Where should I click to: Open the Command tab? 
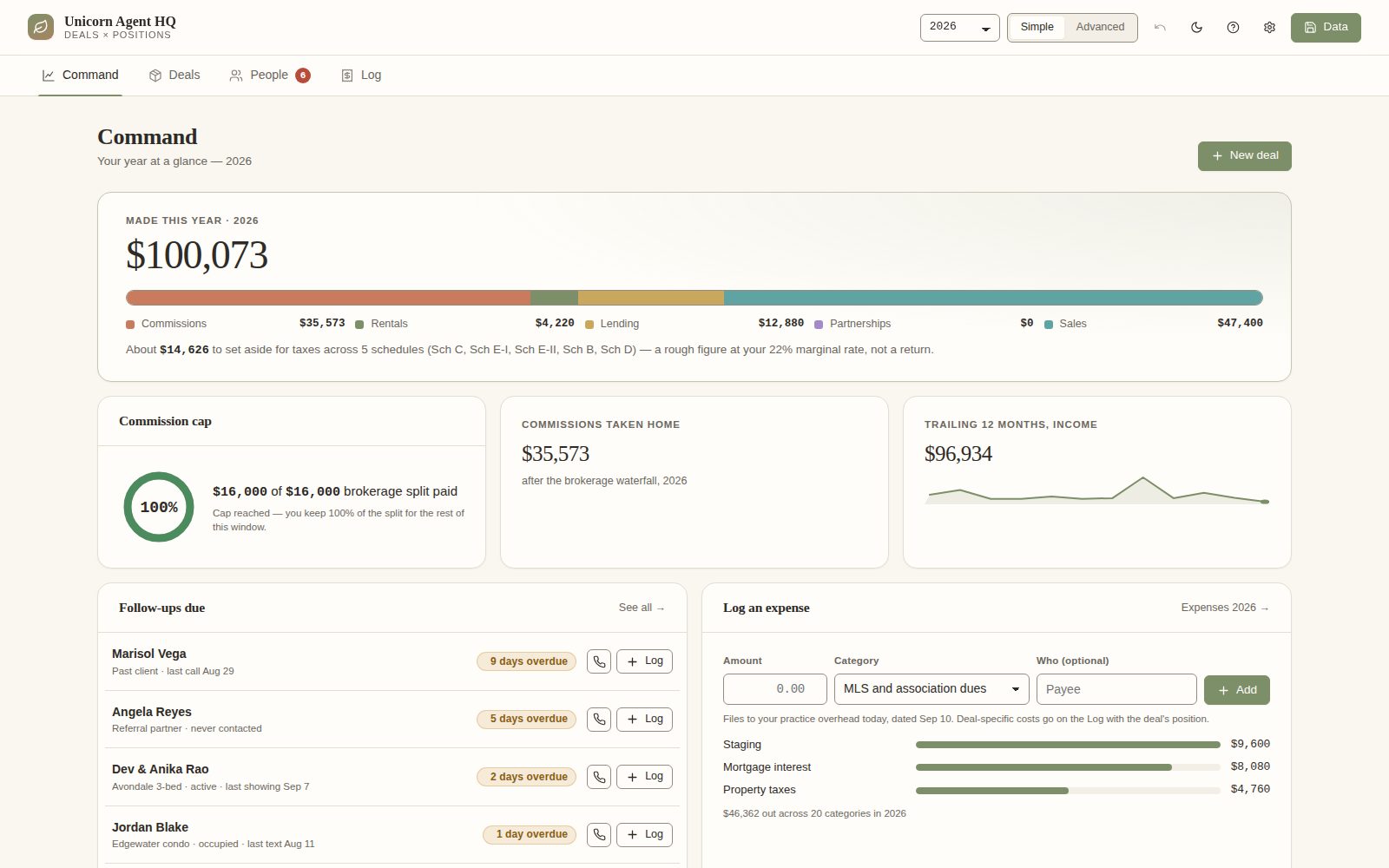(x=80, y=76)
